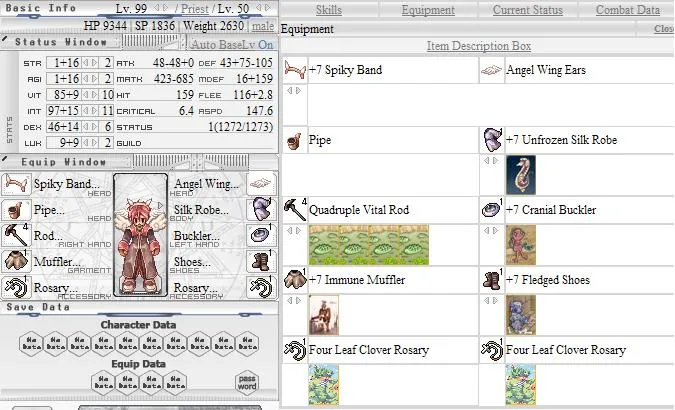This screenshot has height=410, width=675.
Task: Click the Item Description Box link
Action: click(x=478, y=46)
